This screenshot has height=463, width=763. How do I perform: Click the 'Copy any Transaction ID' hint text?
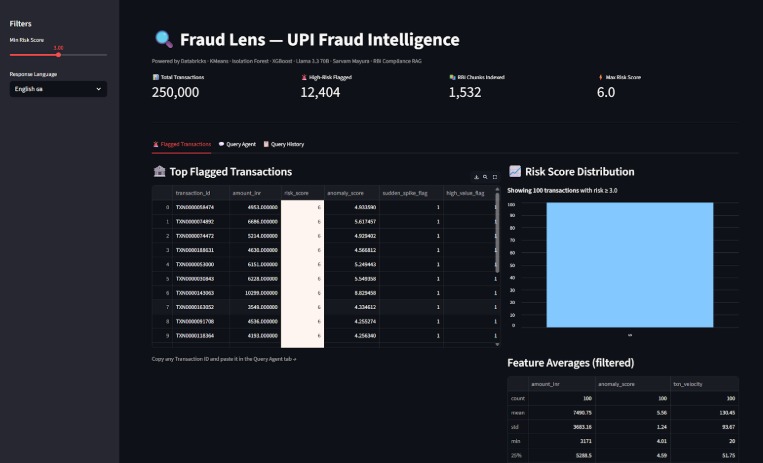[x=224, y=359]
